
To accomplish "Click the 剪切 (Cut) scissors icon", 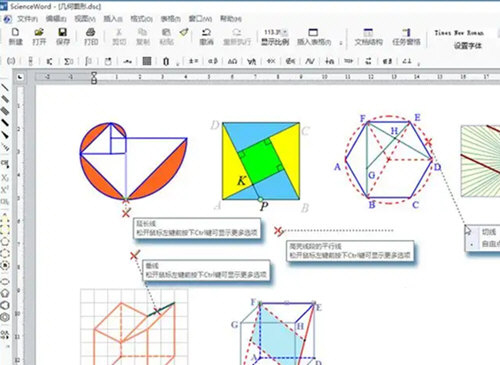I will [x=119, y=32].
